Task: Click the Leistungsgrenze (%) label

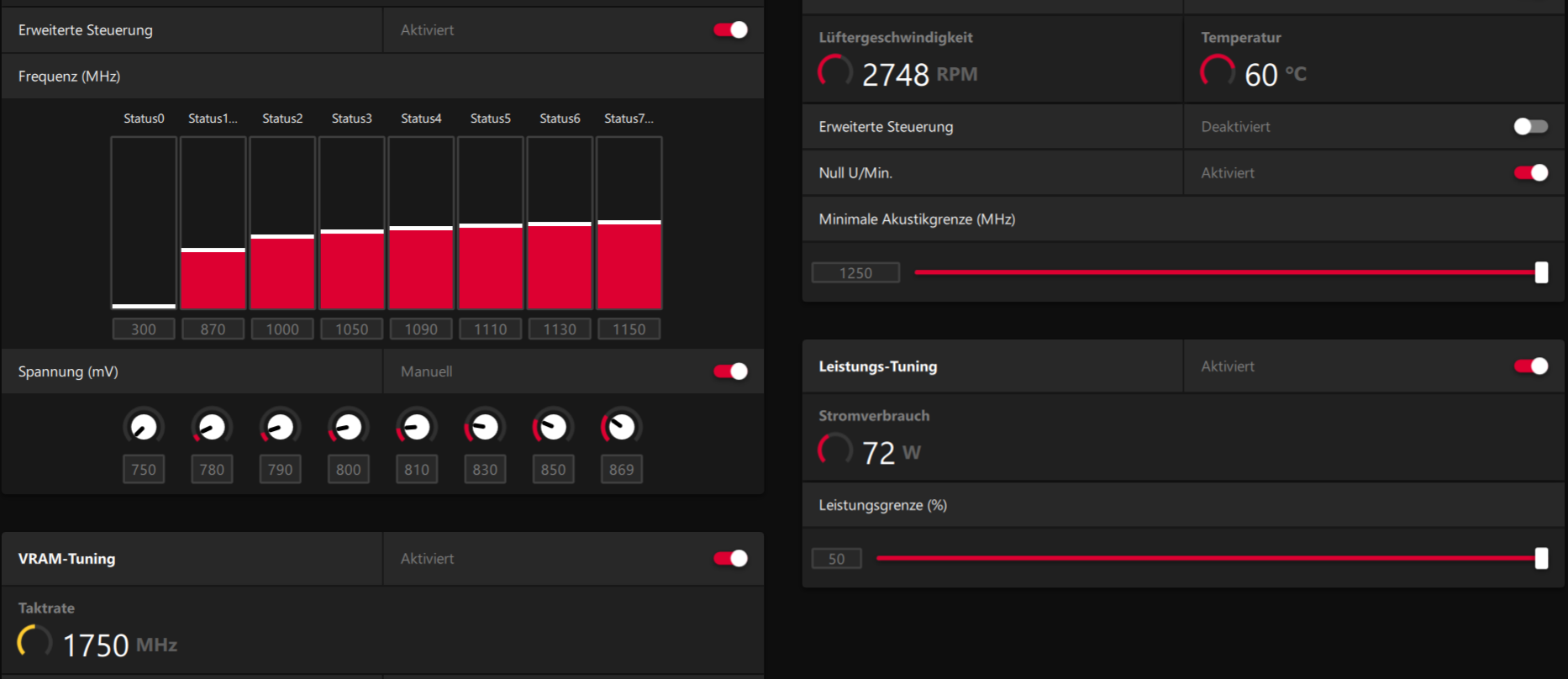Action: 883,505
